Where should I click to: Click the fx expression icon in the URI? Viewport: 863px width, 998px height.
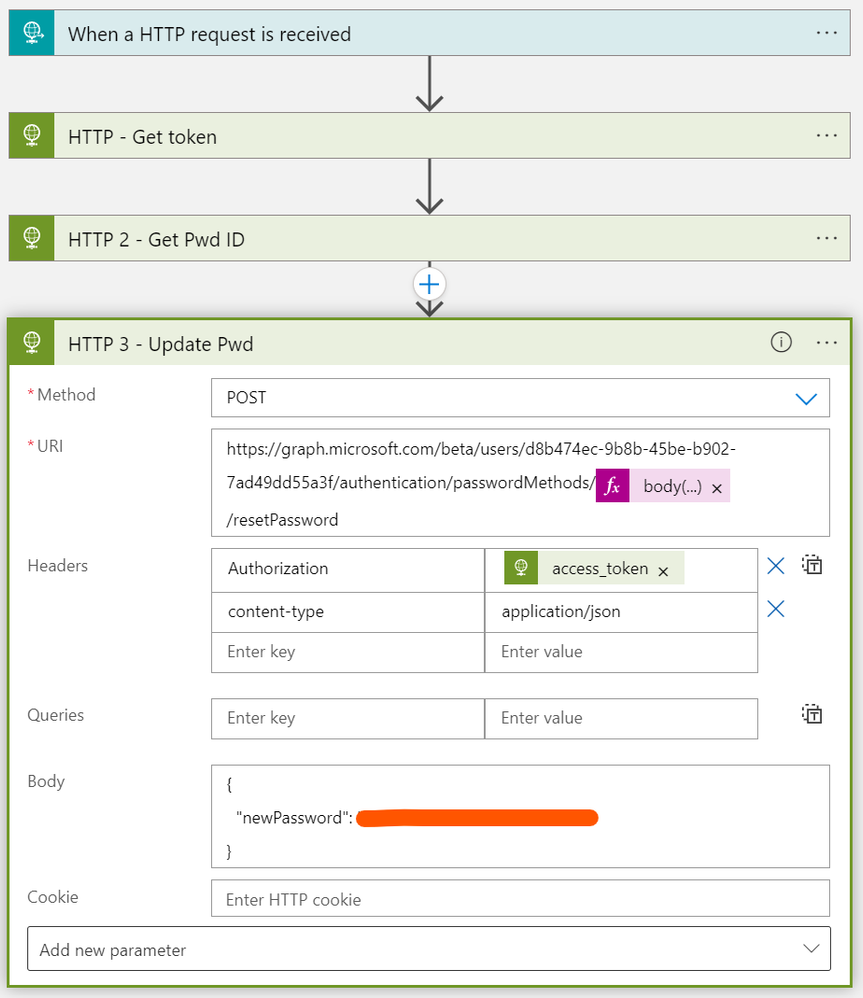tap(612, 486)
